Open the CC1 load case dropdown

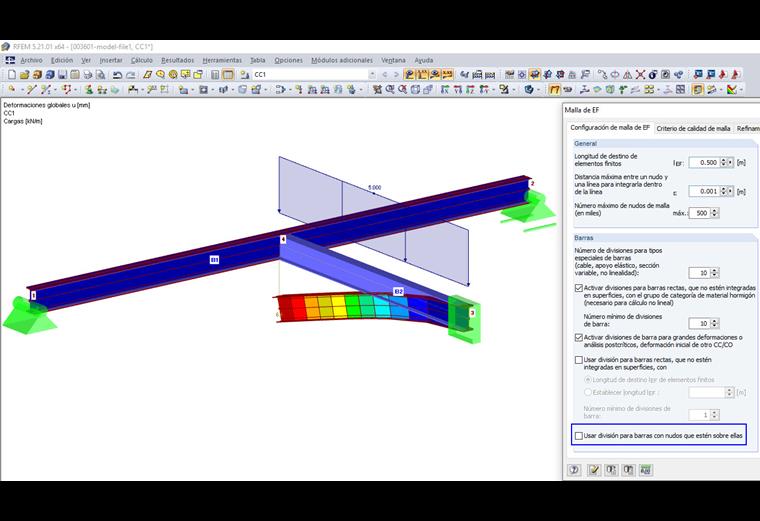coord(372,75)
